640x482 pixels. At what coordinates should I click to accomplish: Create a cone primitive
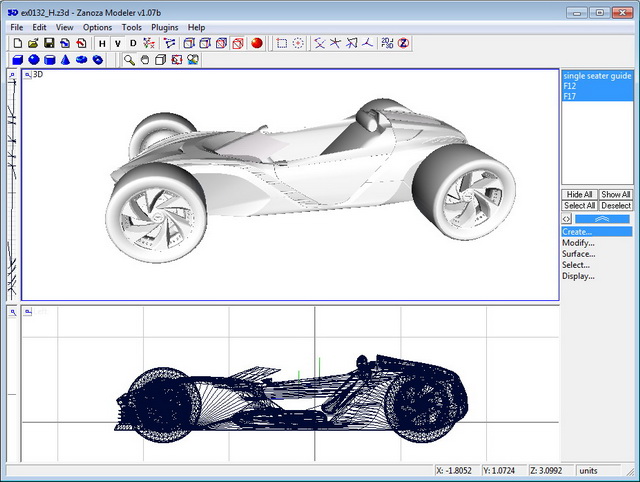click(65, 60)
